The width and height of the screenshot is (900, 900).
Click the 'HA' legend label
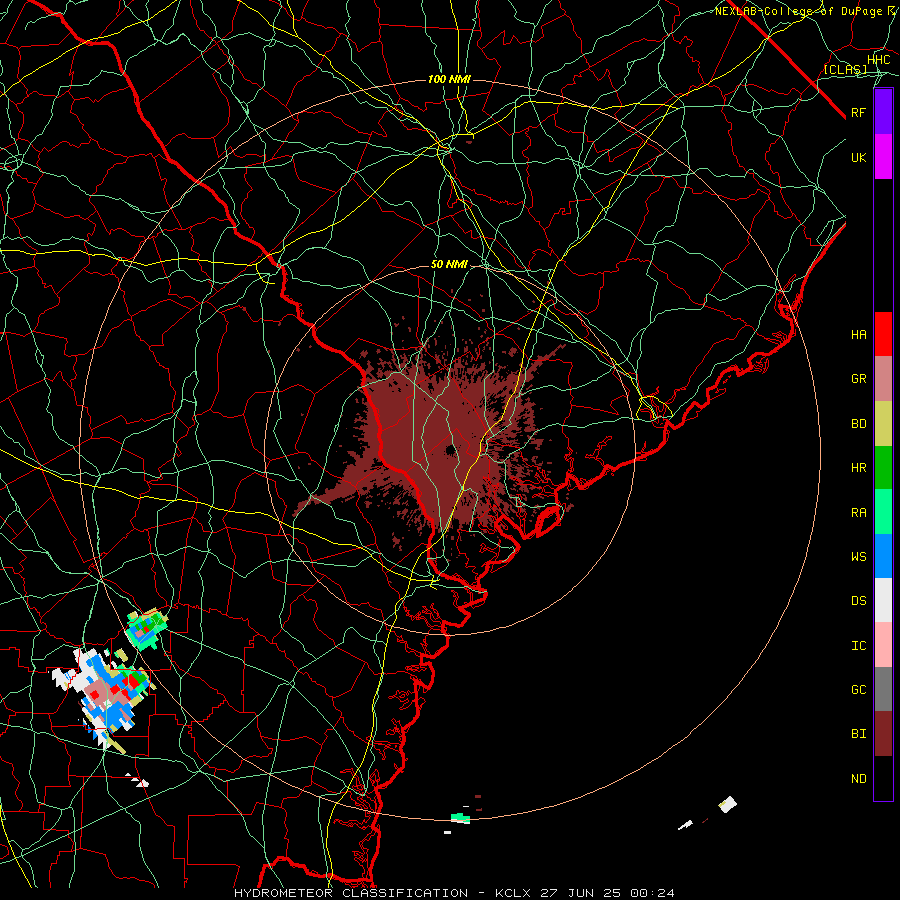click(858, 335)
